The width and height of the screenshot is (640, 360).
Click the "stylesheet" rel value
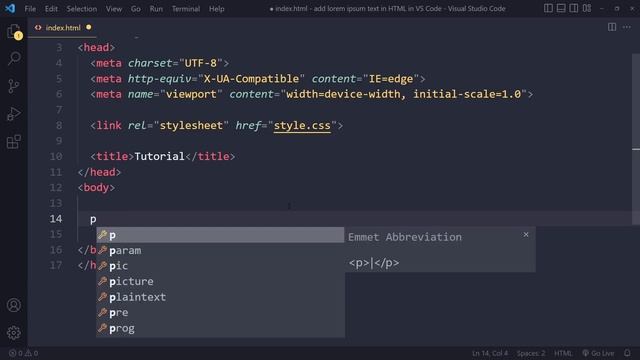tap(191, 125)
